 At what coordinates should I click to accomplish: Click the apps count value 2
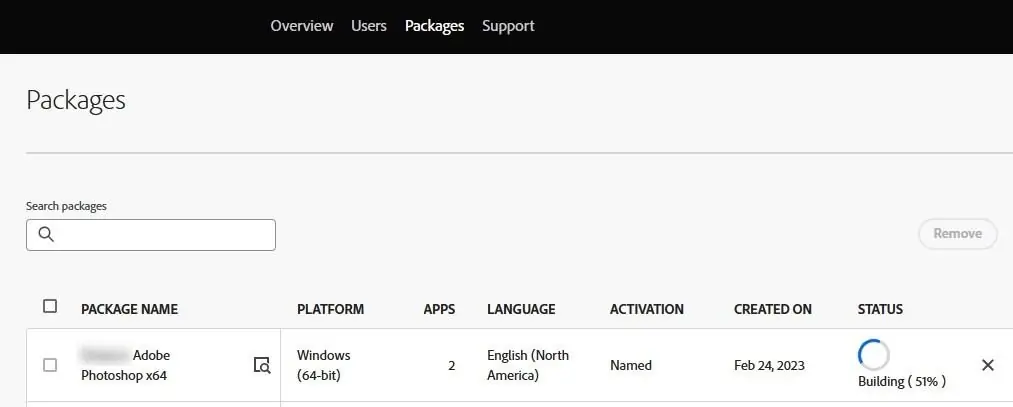[x=452, y=366]
